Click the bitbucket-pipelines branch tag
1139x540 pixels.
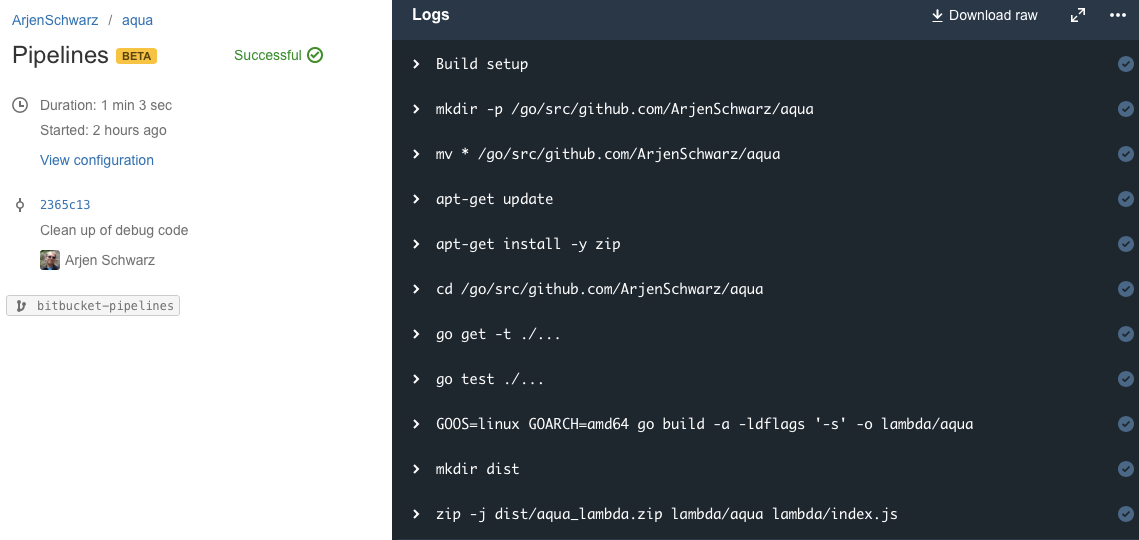(x=93, y=306)
